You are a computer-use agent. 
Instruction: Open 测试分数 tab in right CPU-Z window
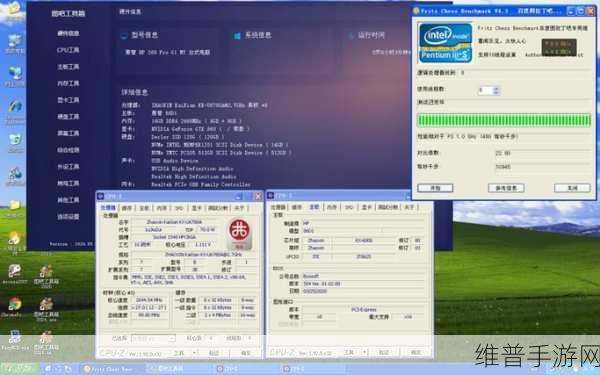(x=388, y=207)
